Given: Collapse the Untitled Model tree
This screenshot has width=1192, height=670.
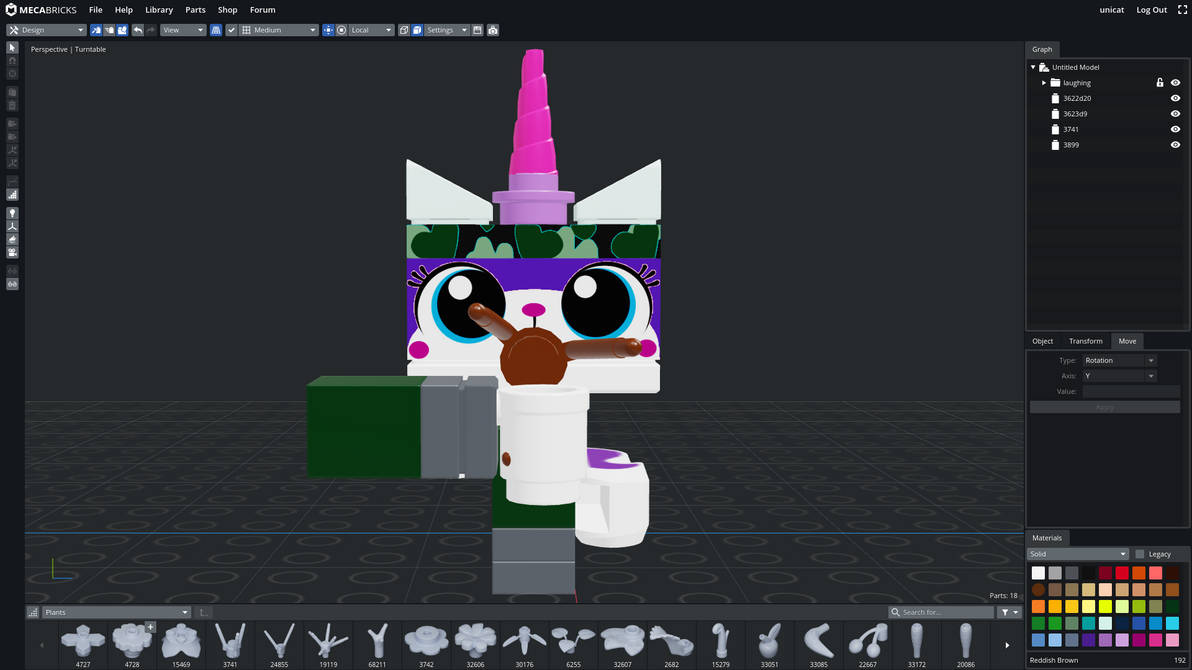Looking at the screenshot, I should pos(1033,67).
